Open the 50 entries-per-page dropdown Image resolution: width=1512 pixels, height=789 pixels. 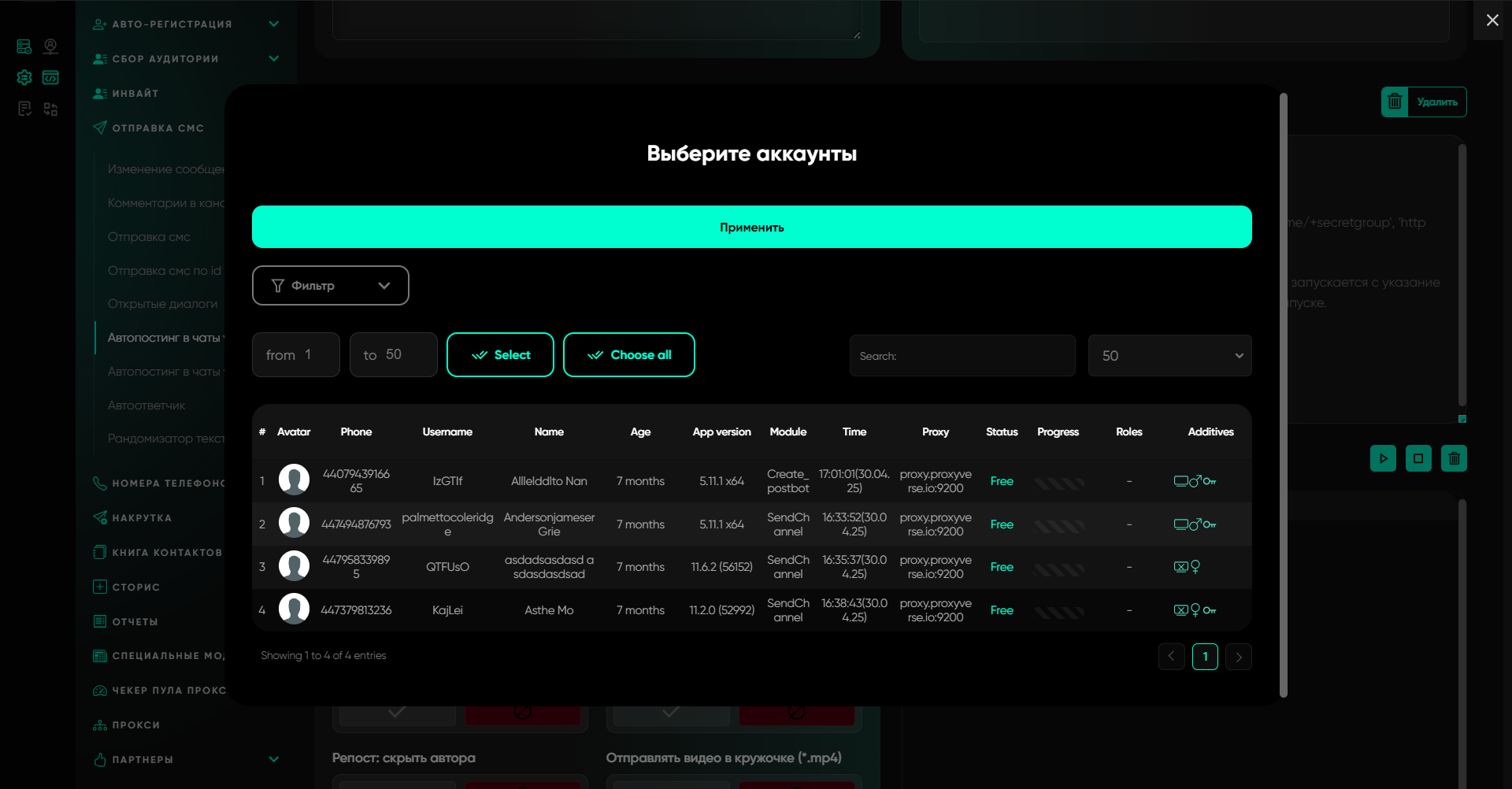coord(1169,356)
